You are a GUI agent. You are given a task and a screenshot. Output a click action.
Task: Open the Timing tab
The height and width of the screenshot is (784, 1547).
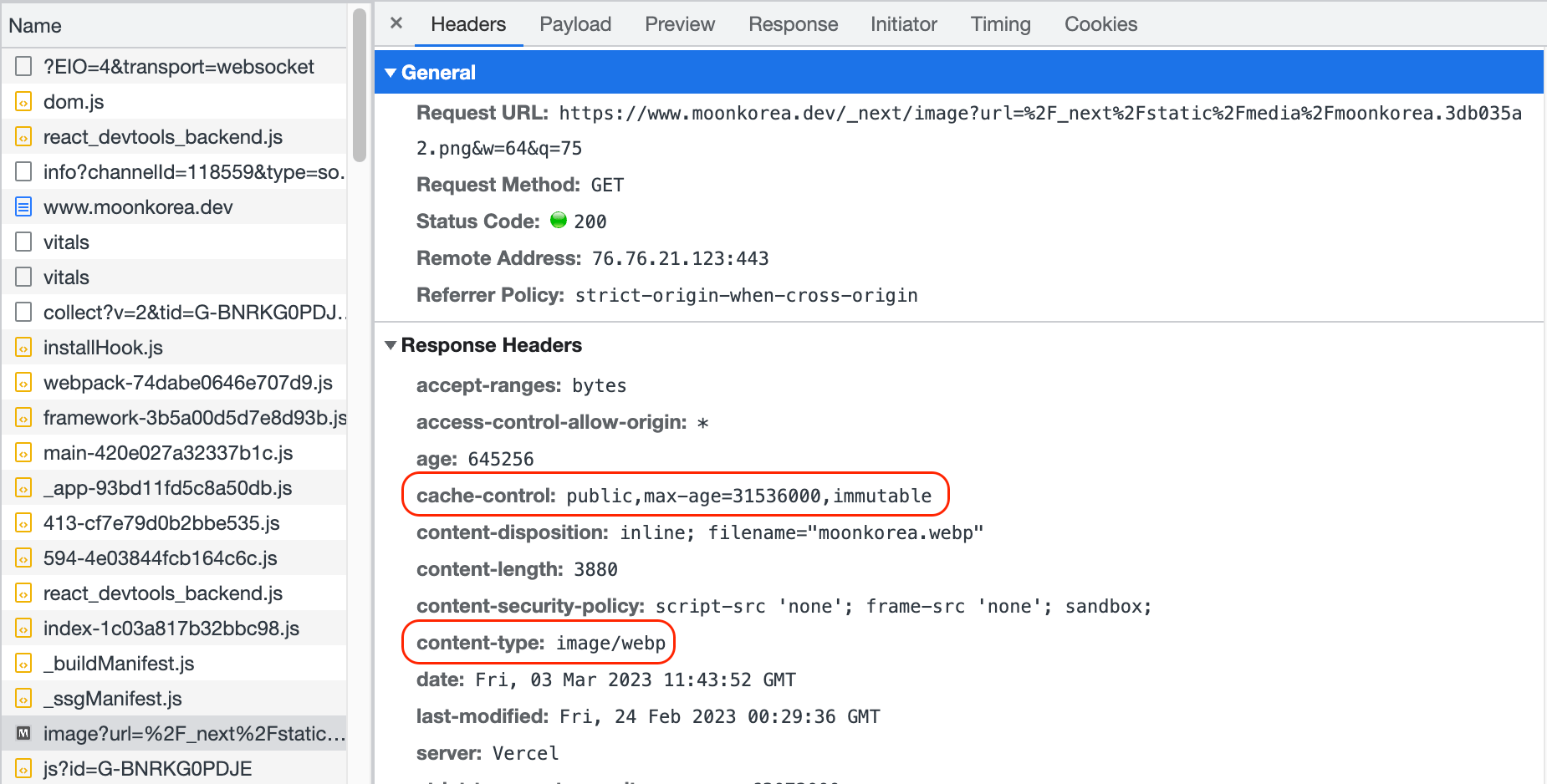click(x=1000, y=24)
